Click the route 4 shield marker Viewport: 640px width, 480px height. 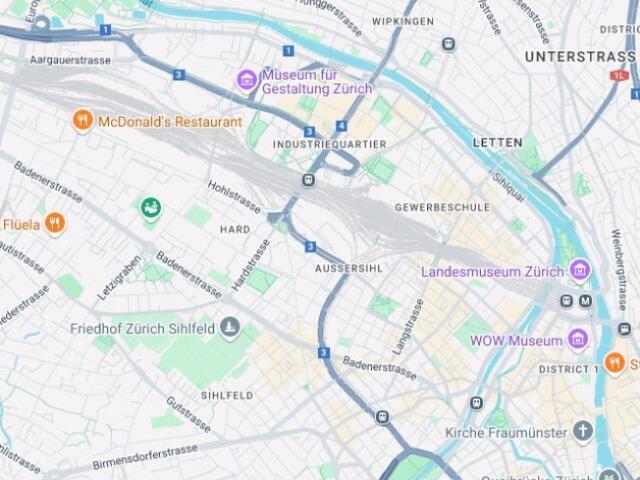point(342,126)
